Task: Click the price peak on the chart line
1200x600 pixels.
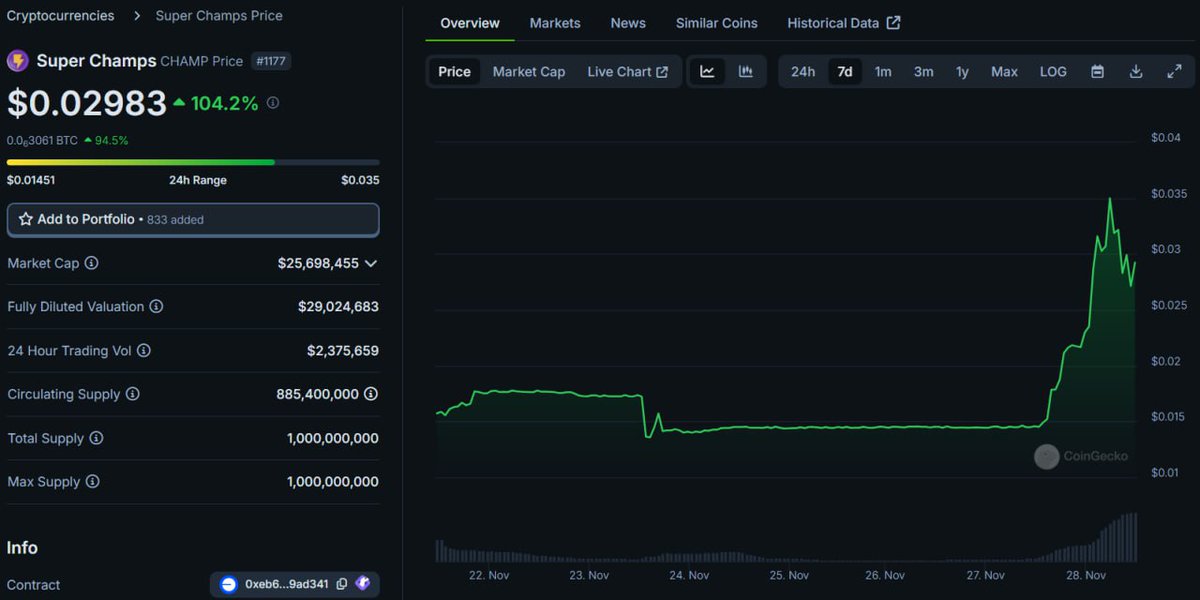Action: 1110,199
